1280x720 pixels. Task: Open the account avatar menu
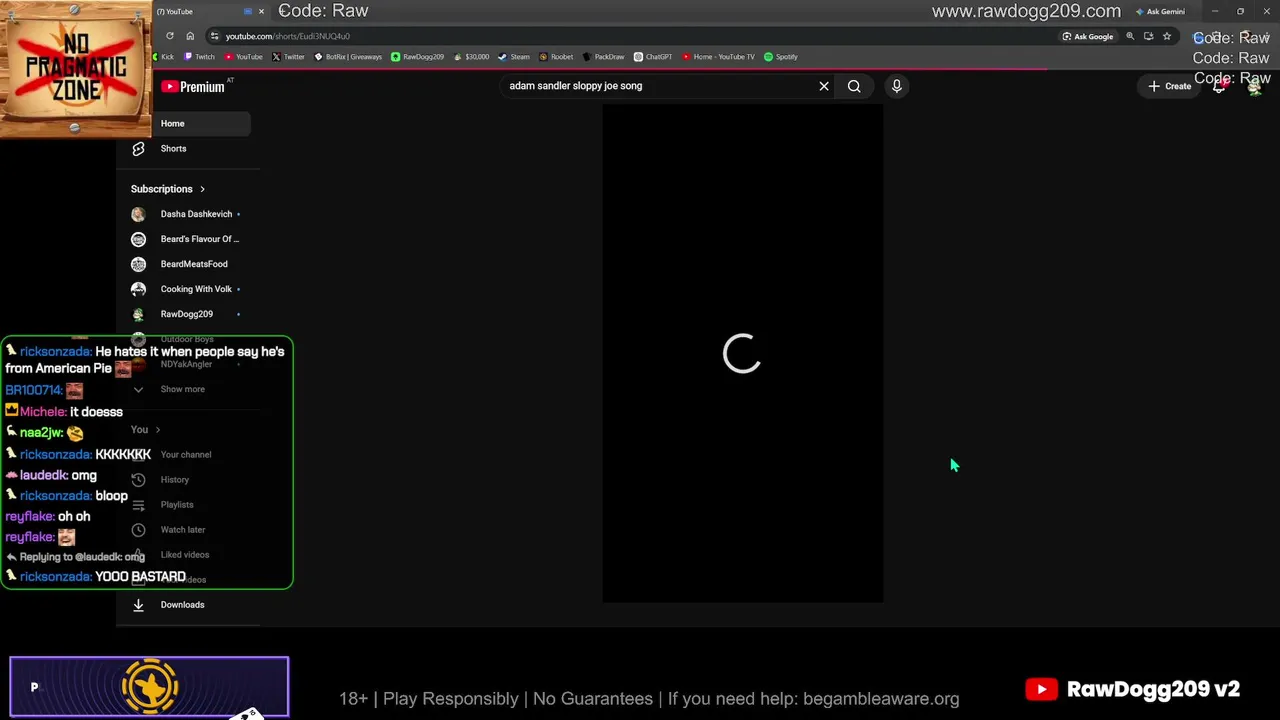pos(1254,86)
